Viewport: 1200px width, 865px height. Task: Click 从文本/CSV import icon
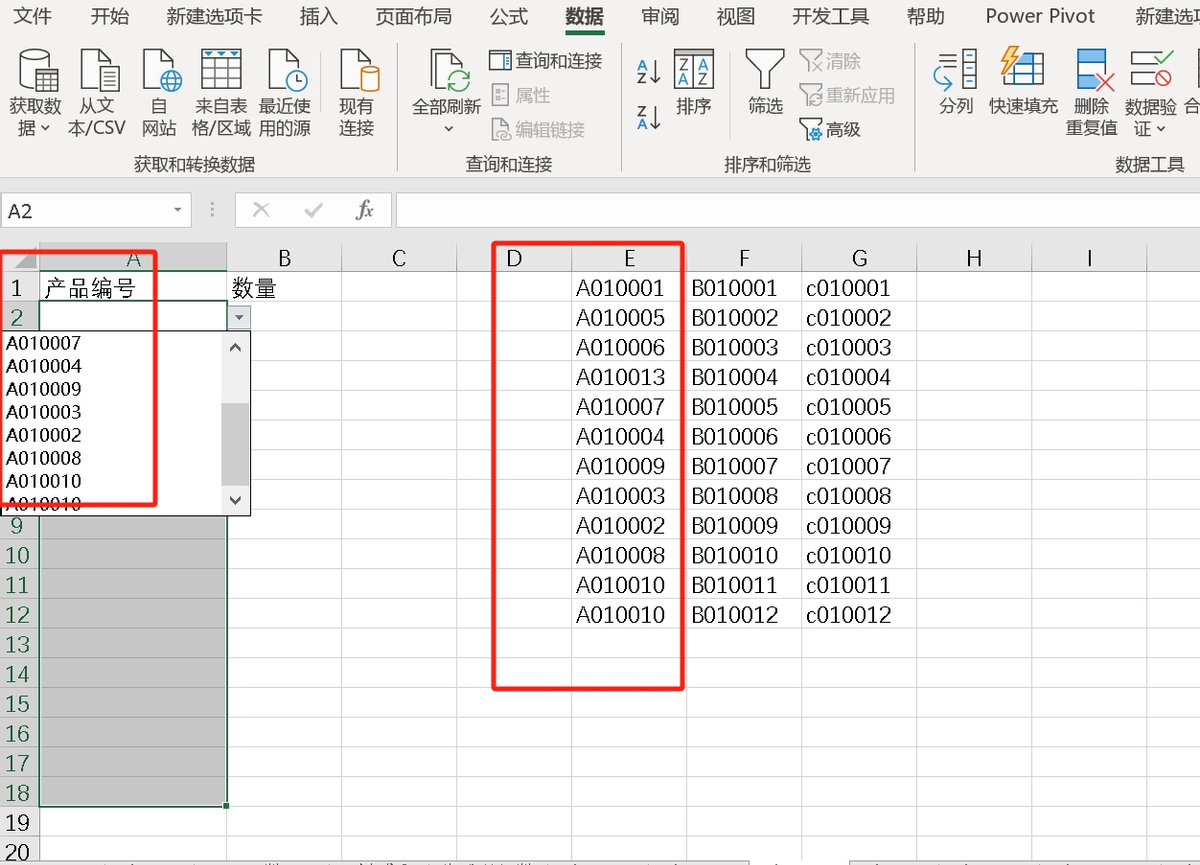98,70
